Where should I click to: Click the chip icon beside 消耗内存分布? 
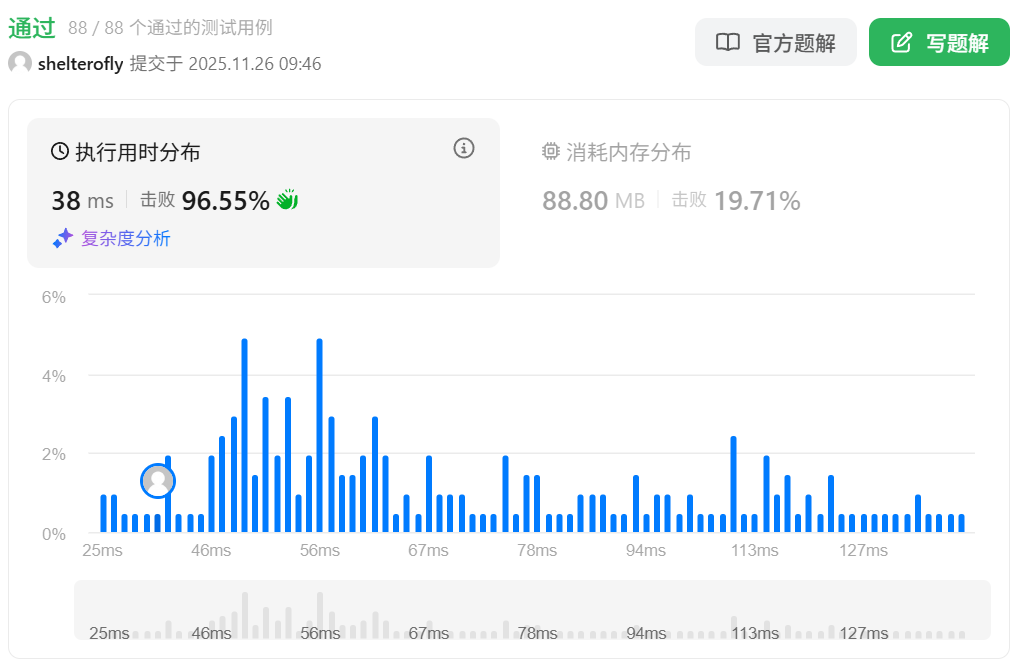(550, 152)
